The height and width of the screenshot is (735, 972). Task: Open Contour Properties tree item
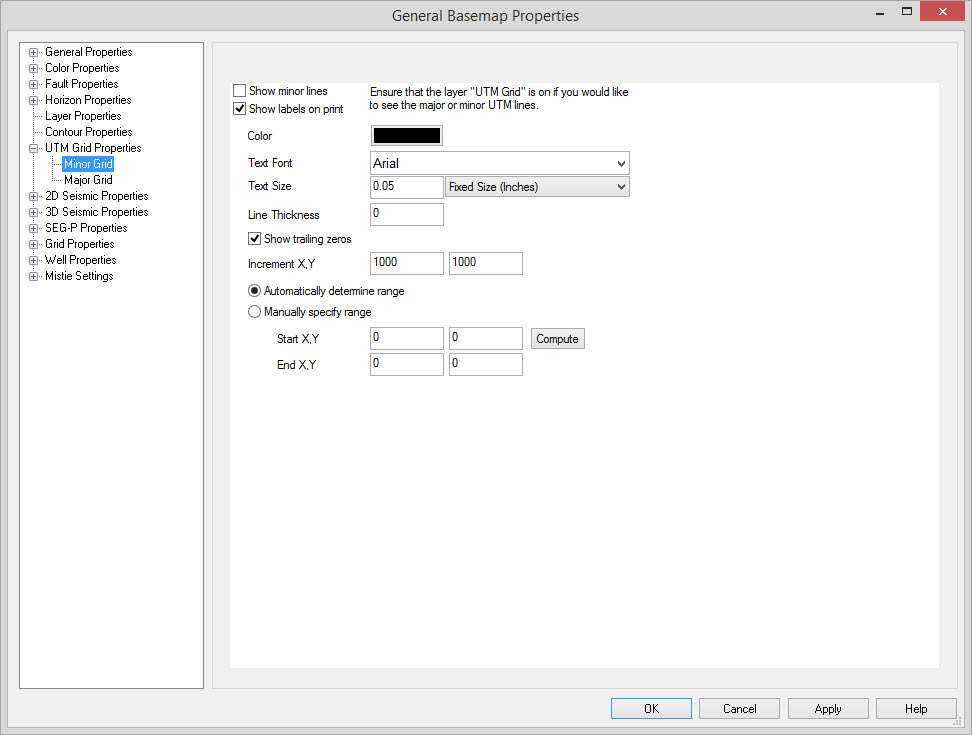point(88,132)
